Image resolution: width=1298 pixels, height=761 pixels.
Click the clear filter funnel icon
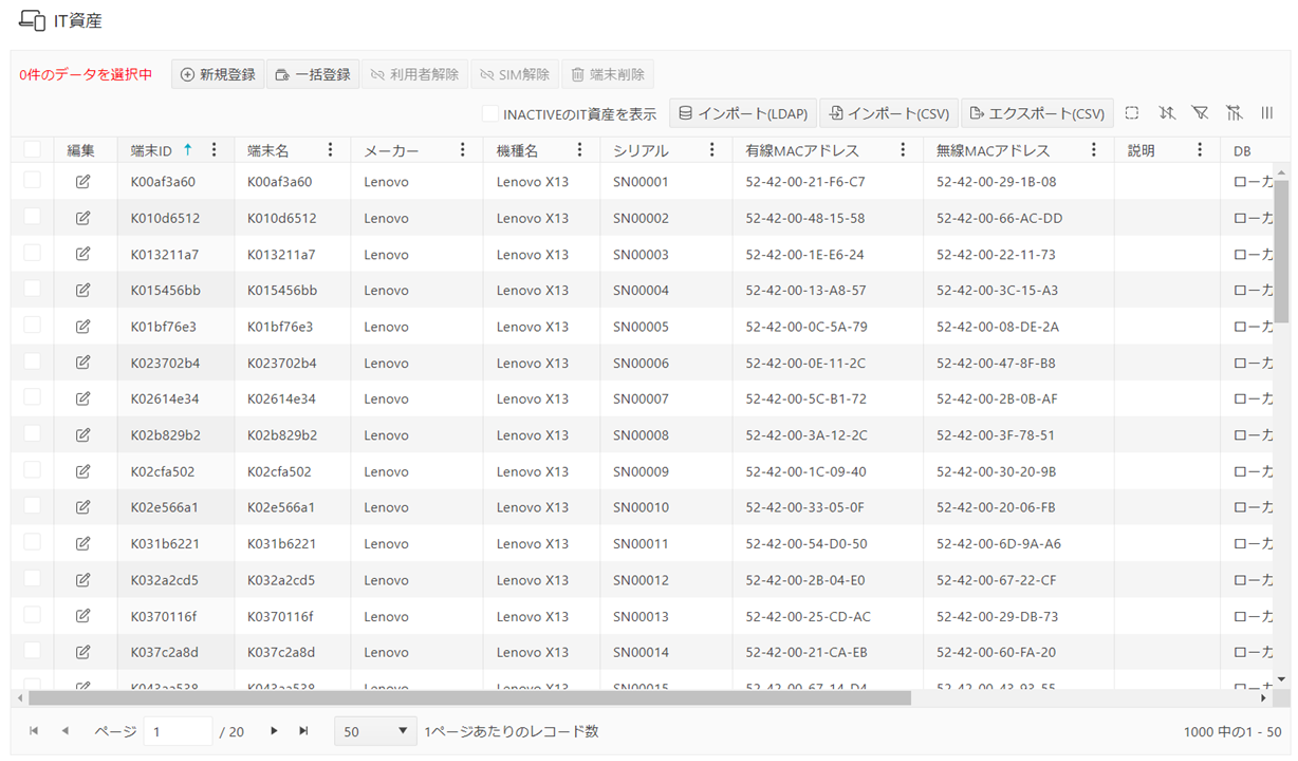click(x=1200, y=113)
